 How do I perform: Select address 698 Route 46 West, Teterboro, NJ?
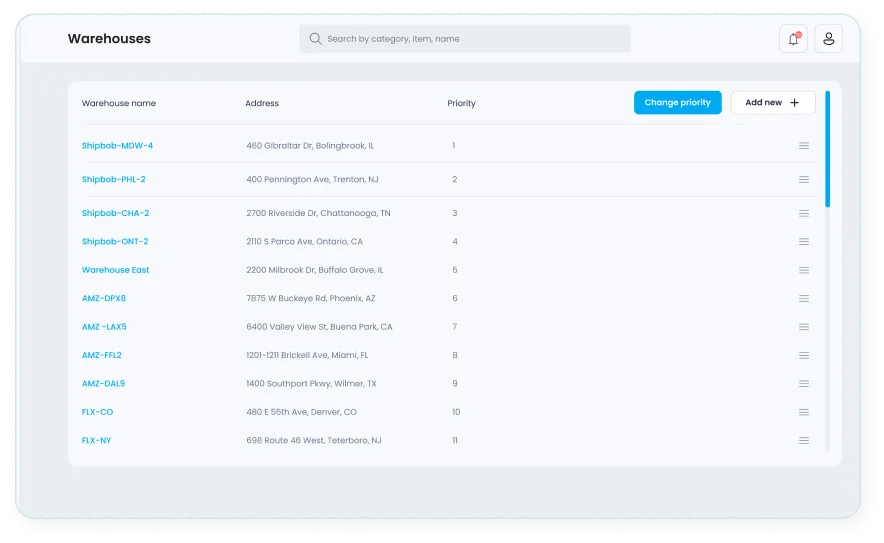(313, 440)
